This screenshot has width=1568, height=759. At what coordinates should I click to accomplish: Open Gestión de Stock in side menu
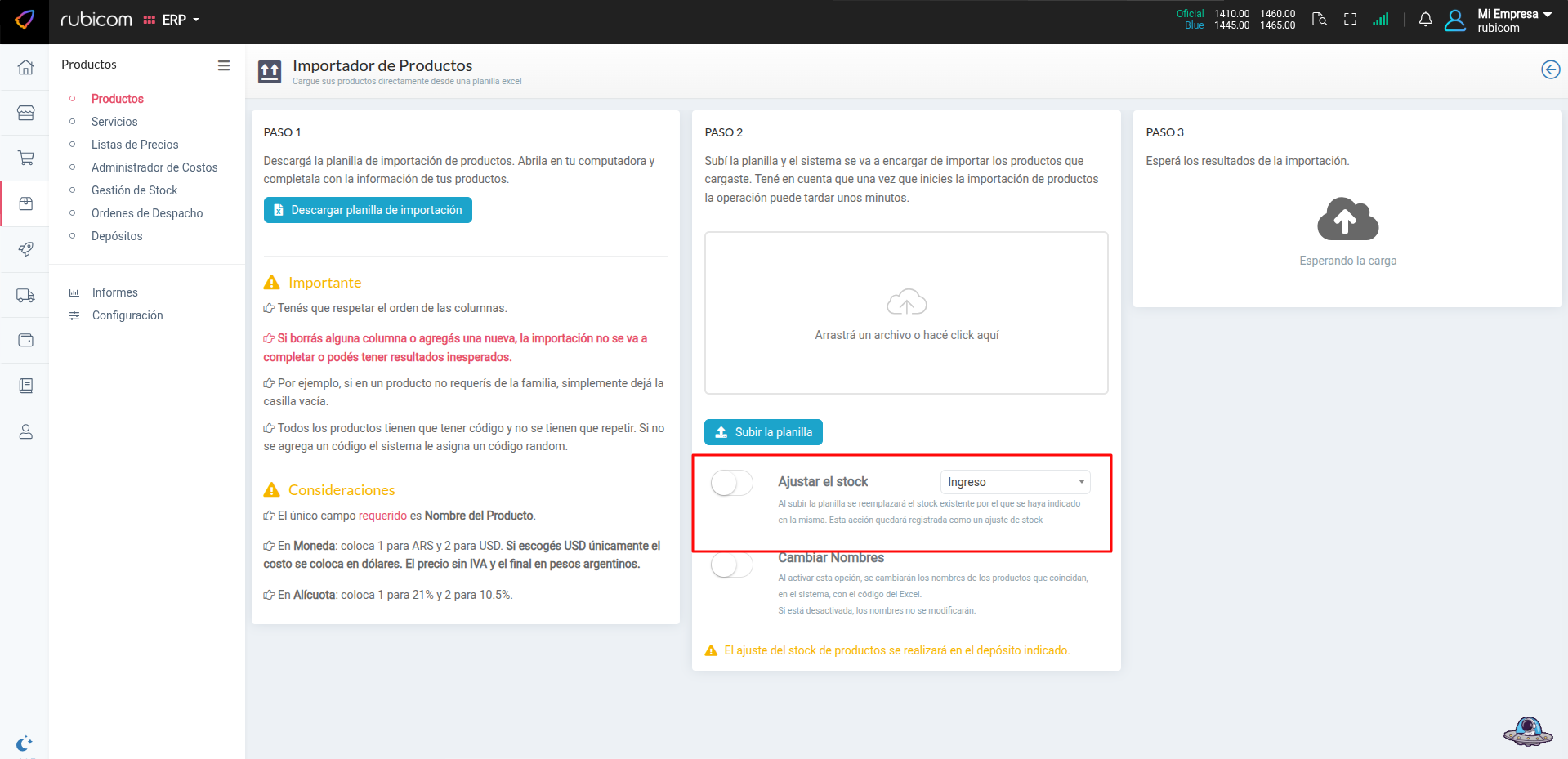pyautogui.click(x=134, y=190)
